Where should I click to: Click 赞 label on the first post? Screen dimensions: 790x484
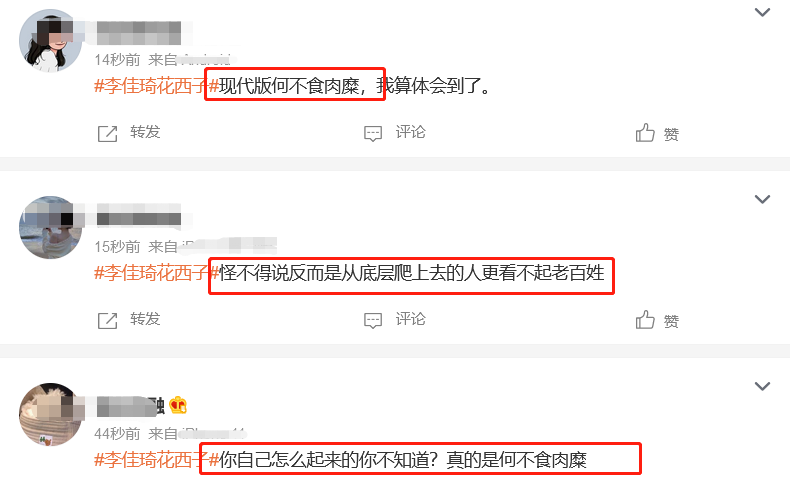coord(671,134)
